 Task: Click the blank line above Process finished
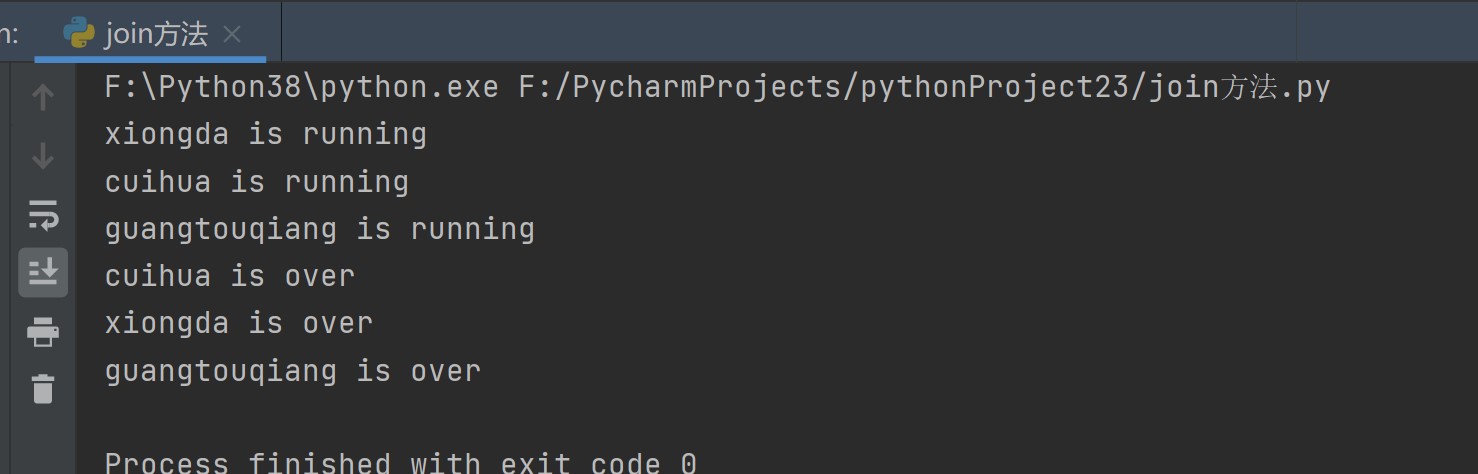(x=400, y=418)
